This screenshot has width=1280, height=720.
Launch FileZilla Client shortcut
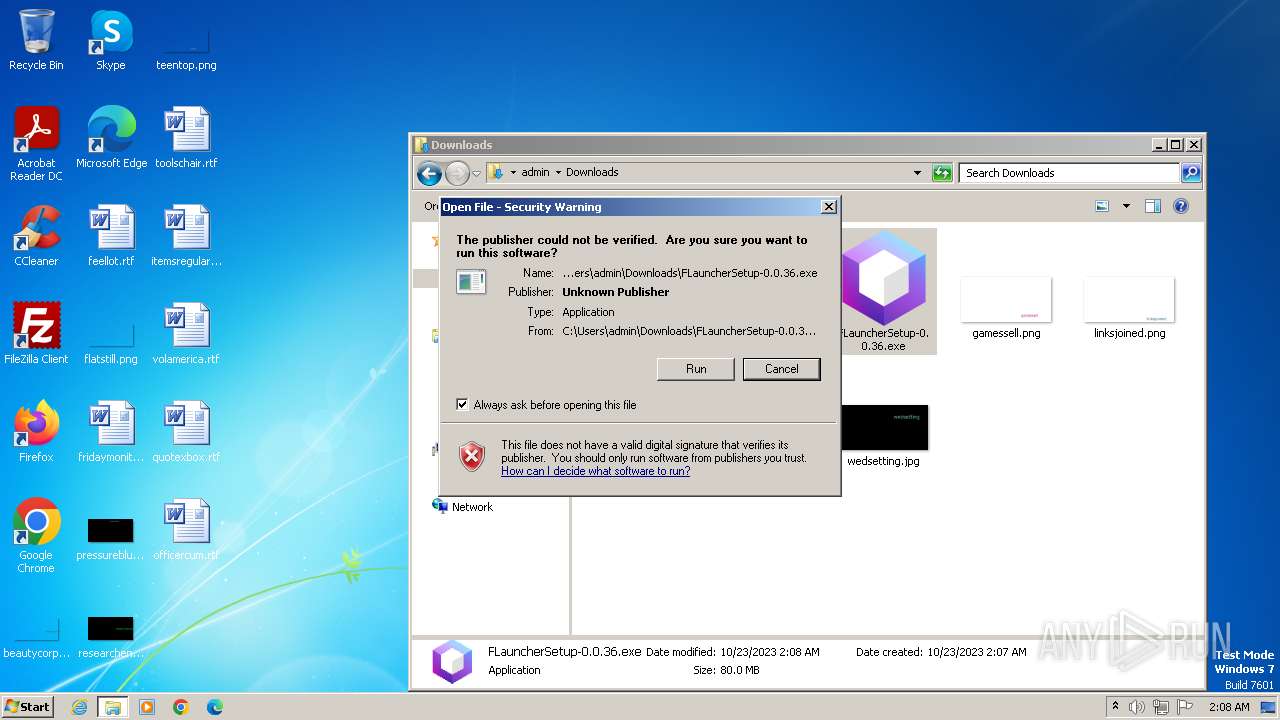coord(36,333)
